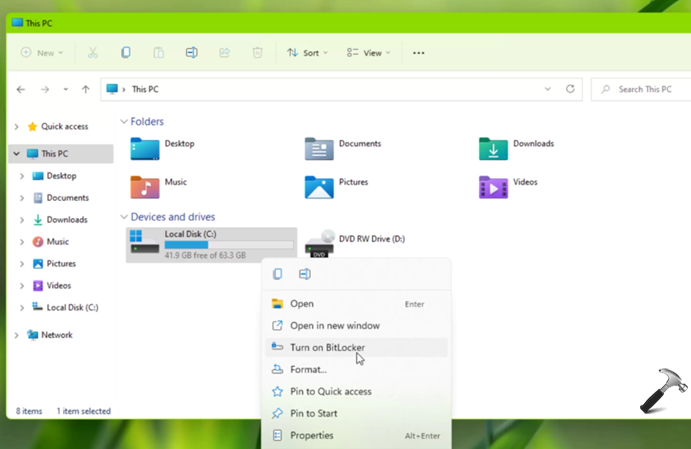Select the Desktop folder icon
691x449 pixels.
click(x=145, y=148)
